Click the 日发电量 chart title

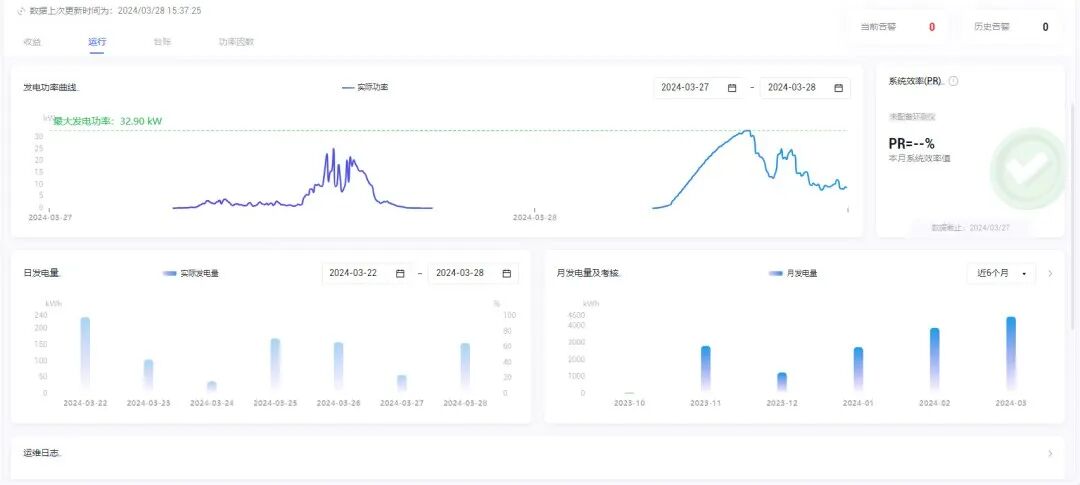43,274
